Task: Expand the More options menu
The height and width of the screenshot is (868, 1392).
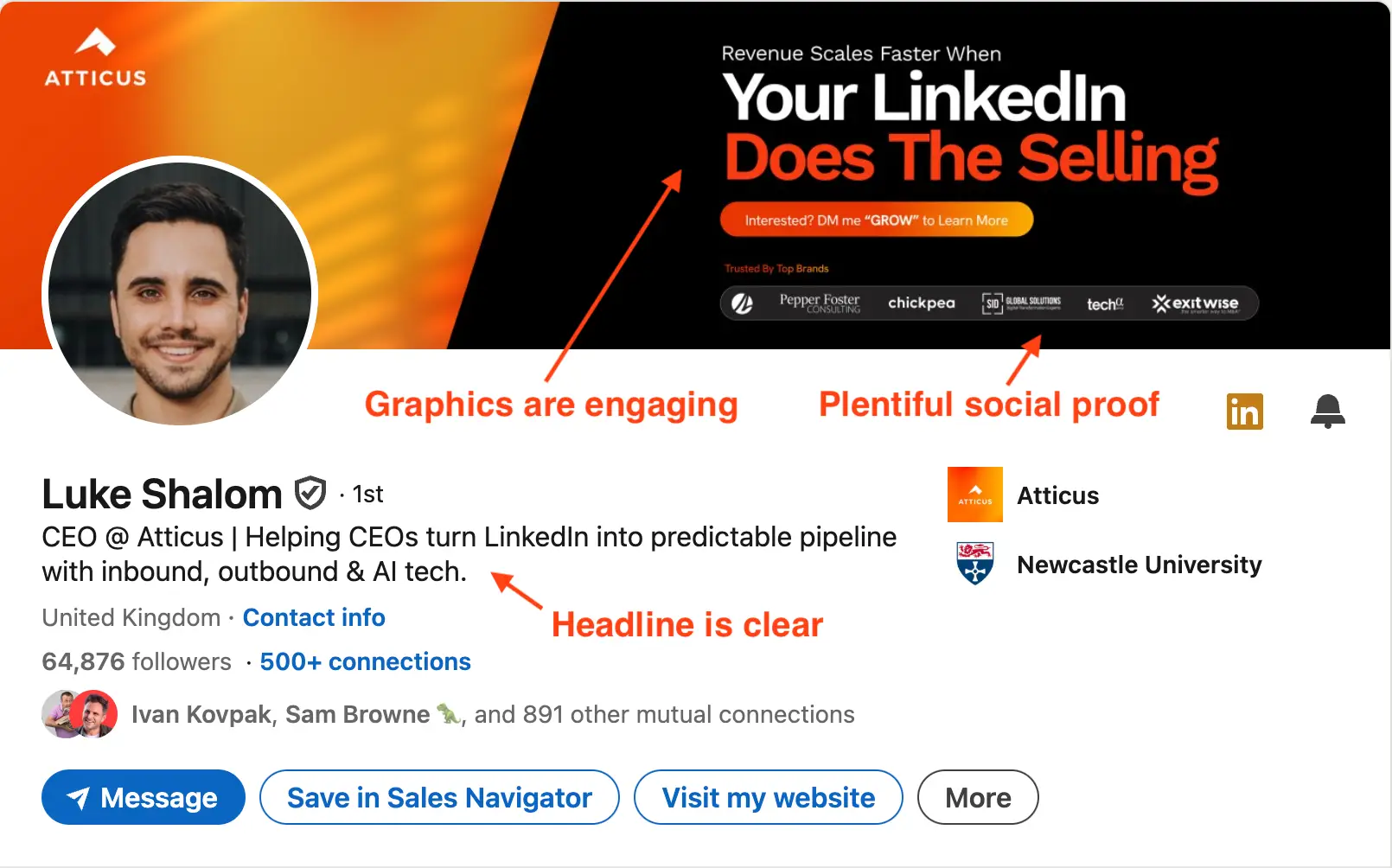Action: [977, 797]
